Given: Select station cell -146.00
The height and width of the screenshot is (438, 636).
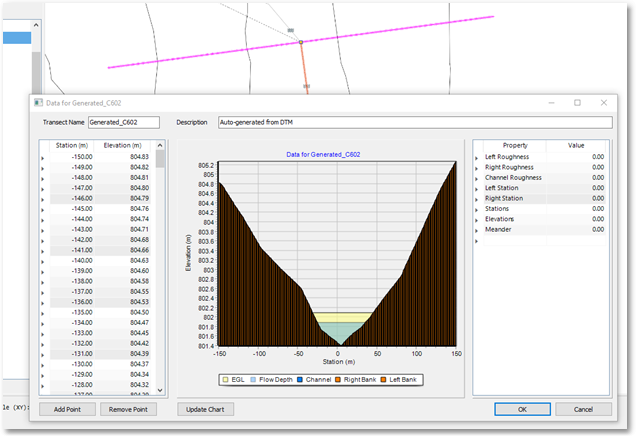Looking at the screenshot, I should (x=72, y=198).
